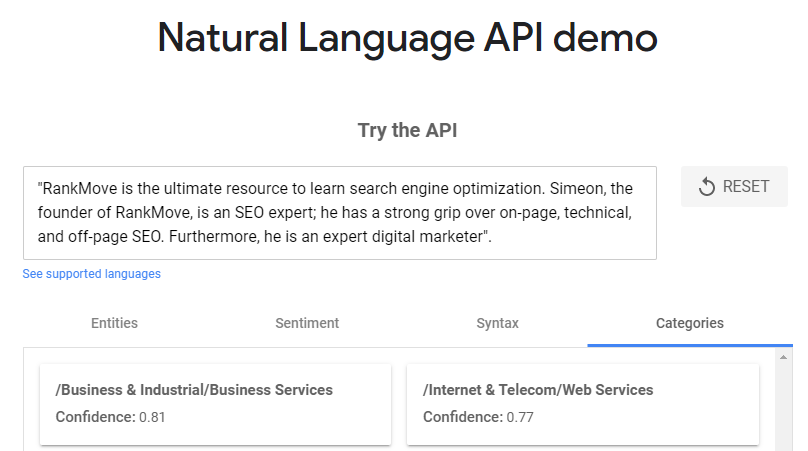The height and width of the screenshot is (451, 808).
Task: Select the /Business & Industrial/Business Services category text
Action: coord(194,390)
